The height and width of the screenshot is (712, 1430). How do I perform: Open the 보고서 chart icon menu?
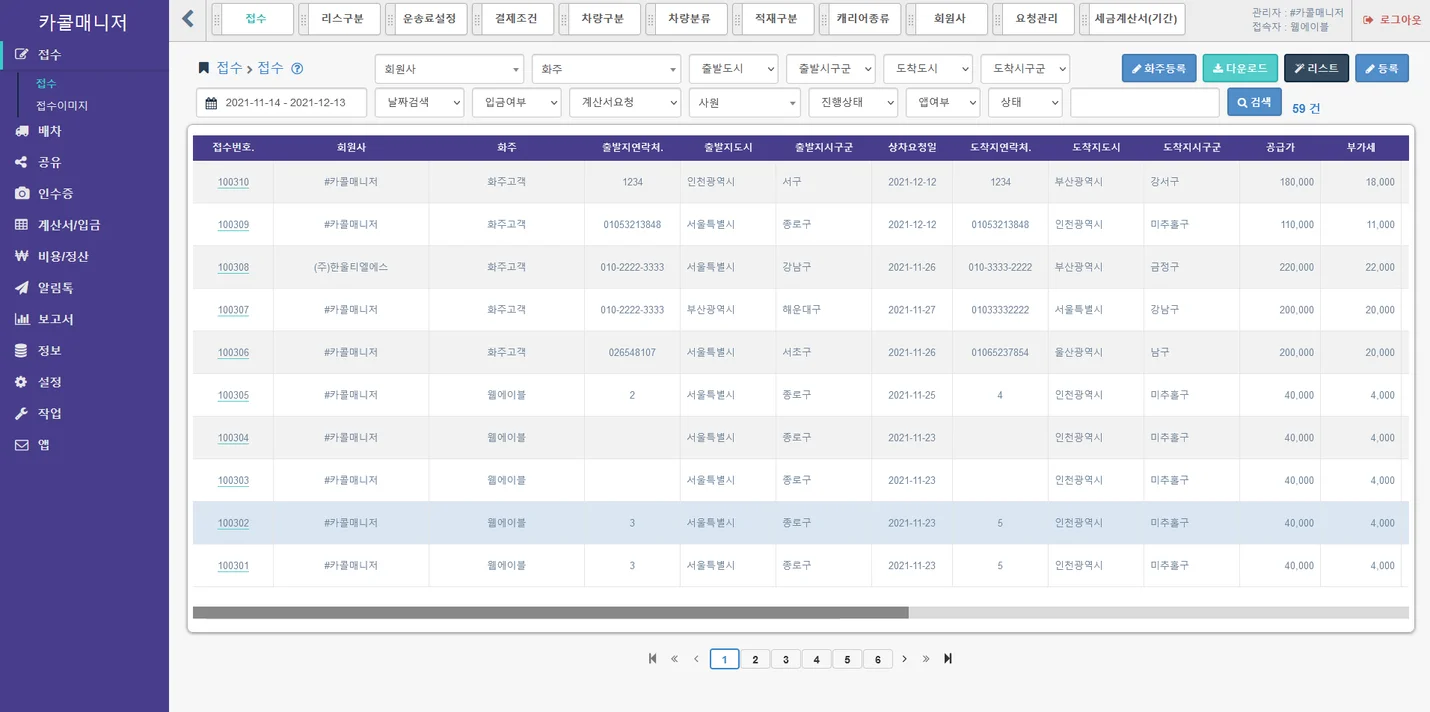pos(55,320)
